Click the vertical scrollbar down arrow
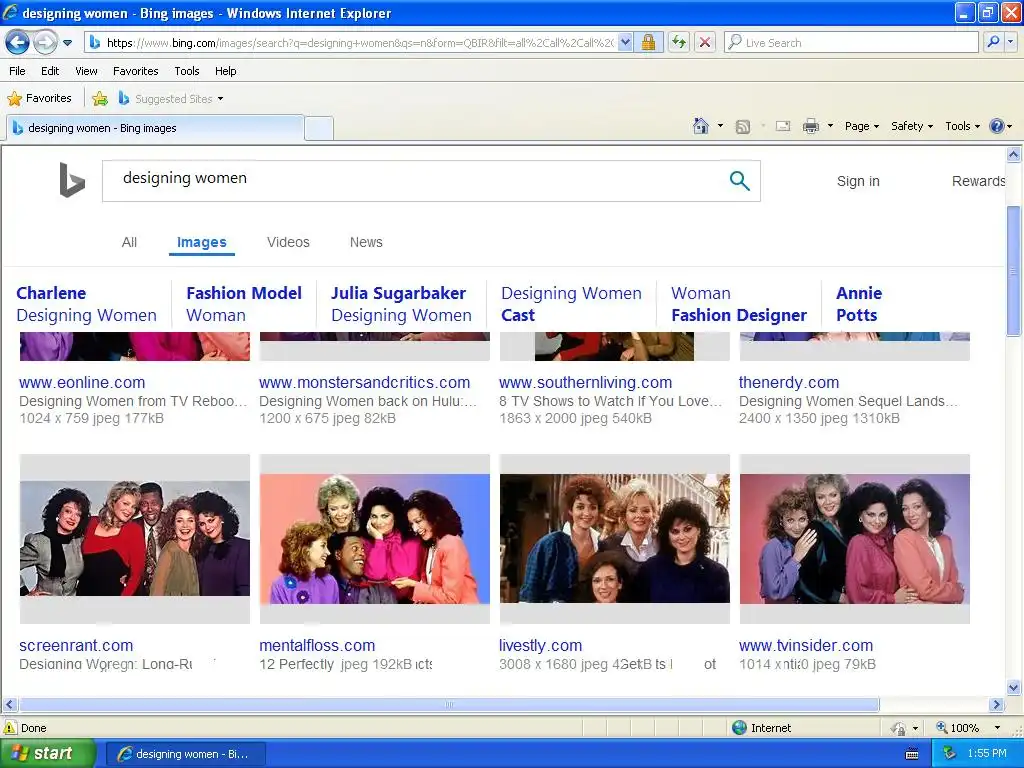The width and height of the screenshot is (1024, 768). click(1014, 687)
